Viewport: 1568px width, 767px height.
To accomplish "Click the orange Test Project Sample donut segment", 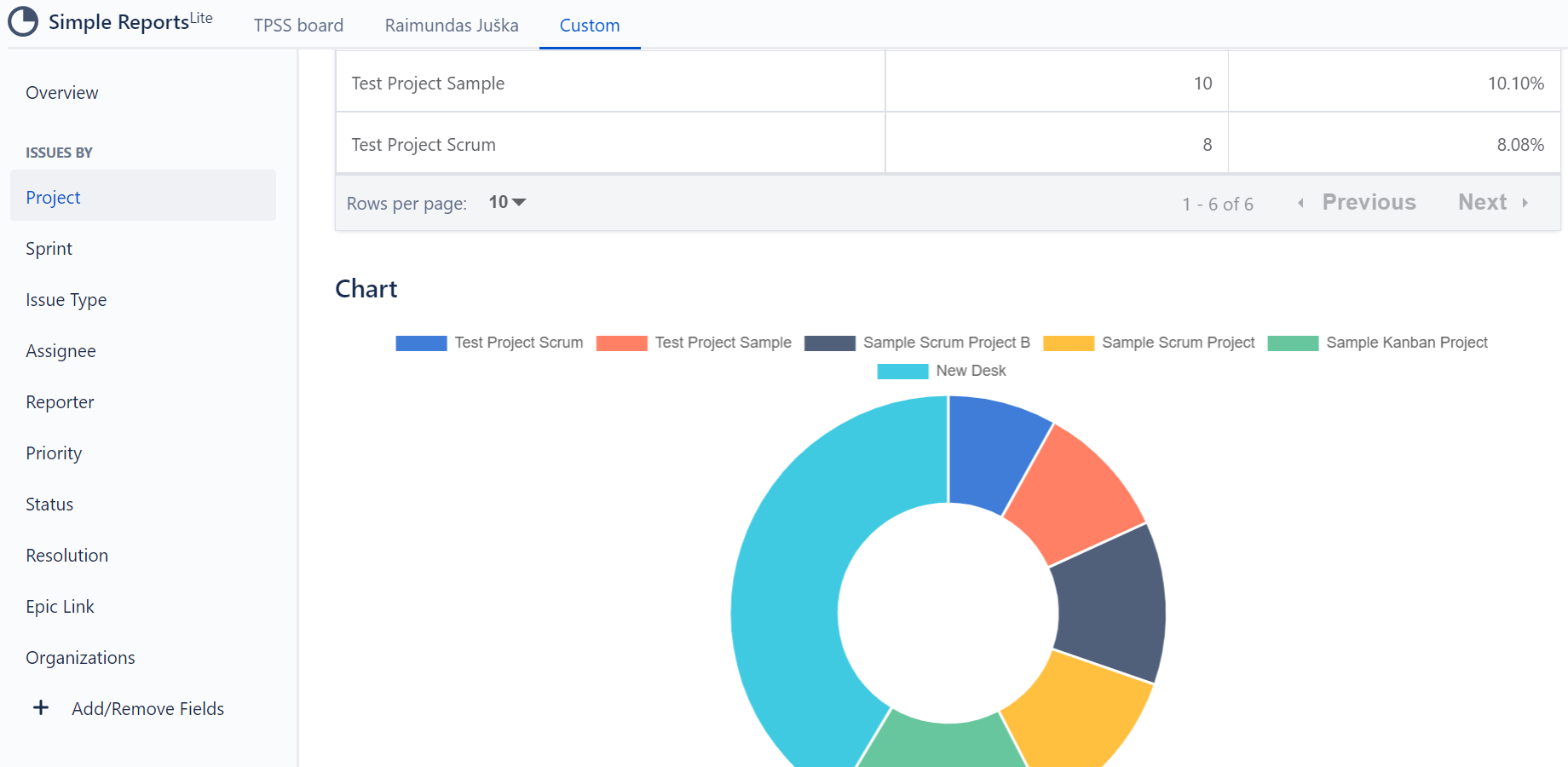I will 1075,495.
